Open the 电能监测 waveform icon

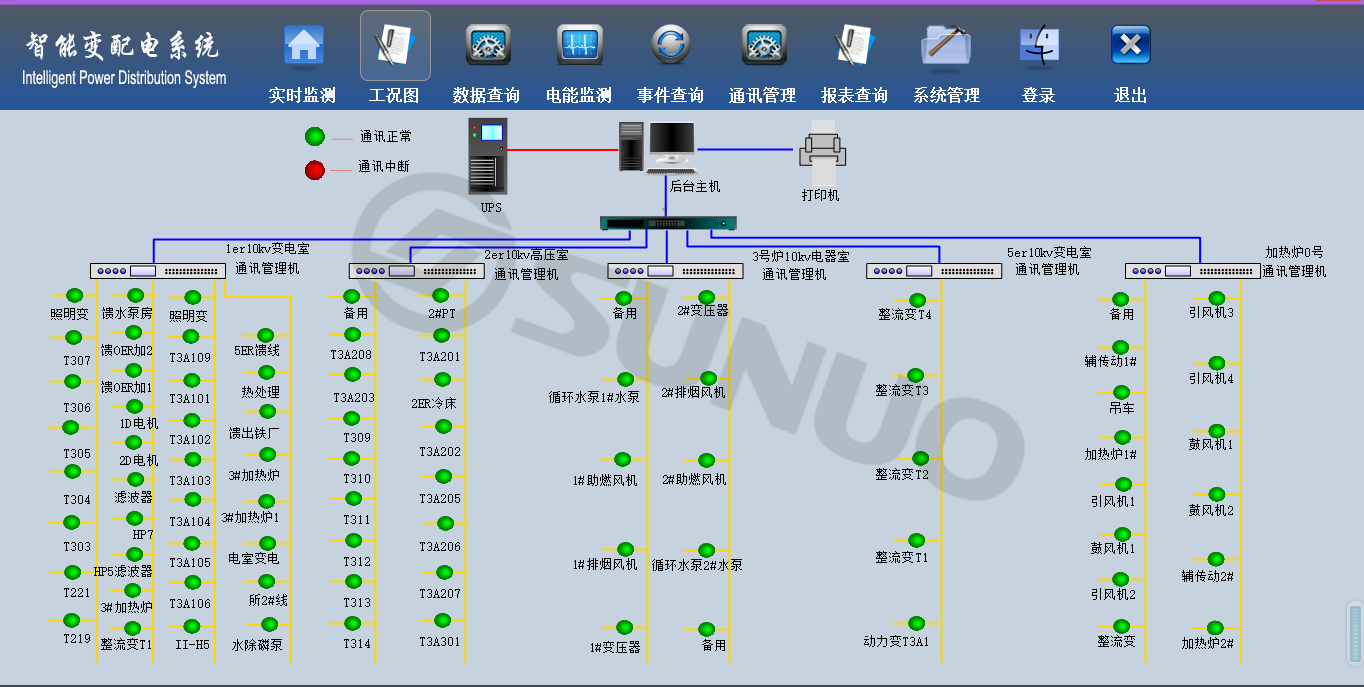coord(579,46)
